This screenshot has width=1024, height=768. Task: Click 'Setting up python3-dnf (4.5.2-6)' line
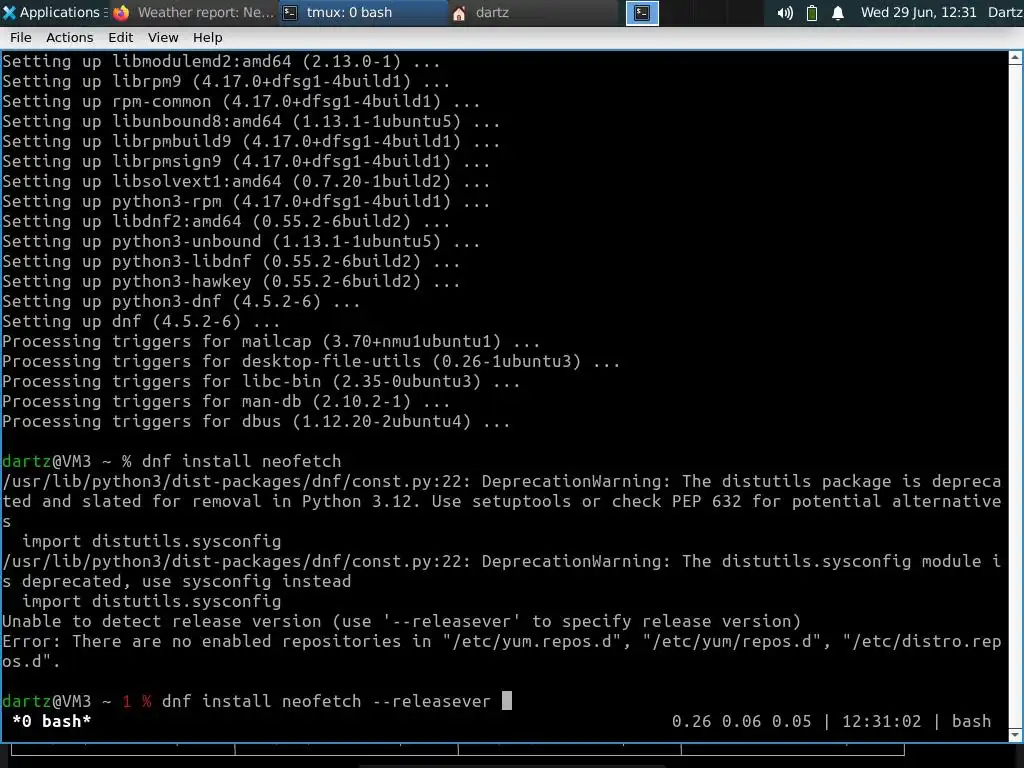coord(181,301)
